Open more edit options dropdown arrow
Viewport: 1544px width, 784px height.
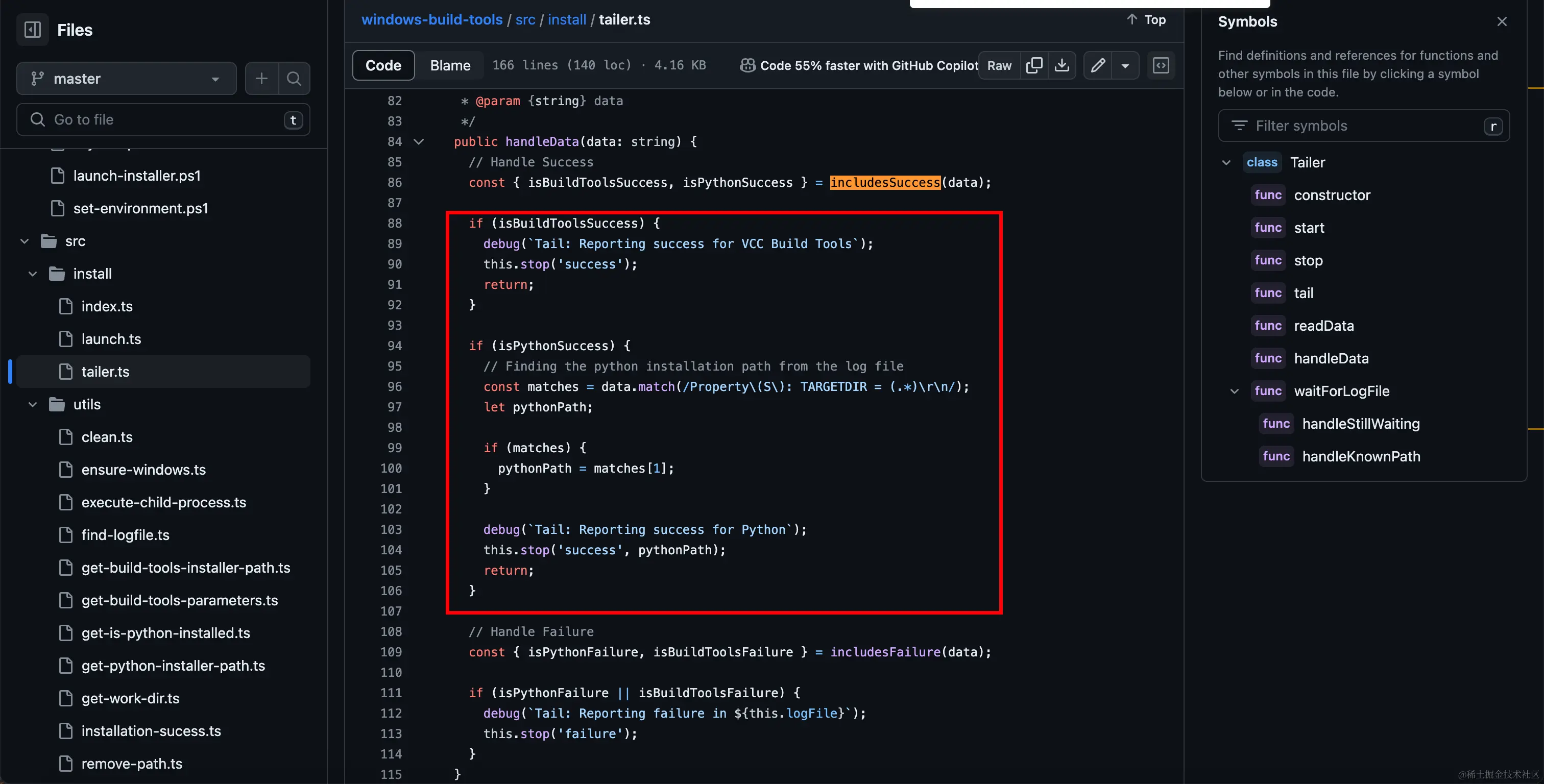1125,65
